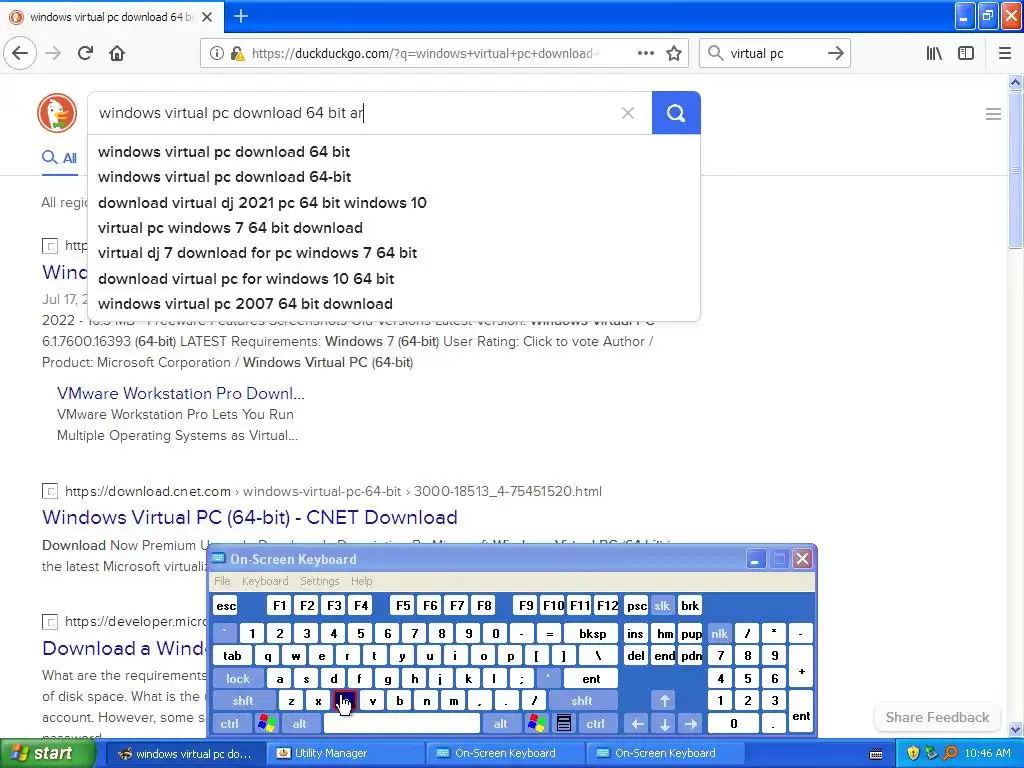Open a new browser tab
This screenshot has width=1024, height=768.
click(x=240, y=16)
